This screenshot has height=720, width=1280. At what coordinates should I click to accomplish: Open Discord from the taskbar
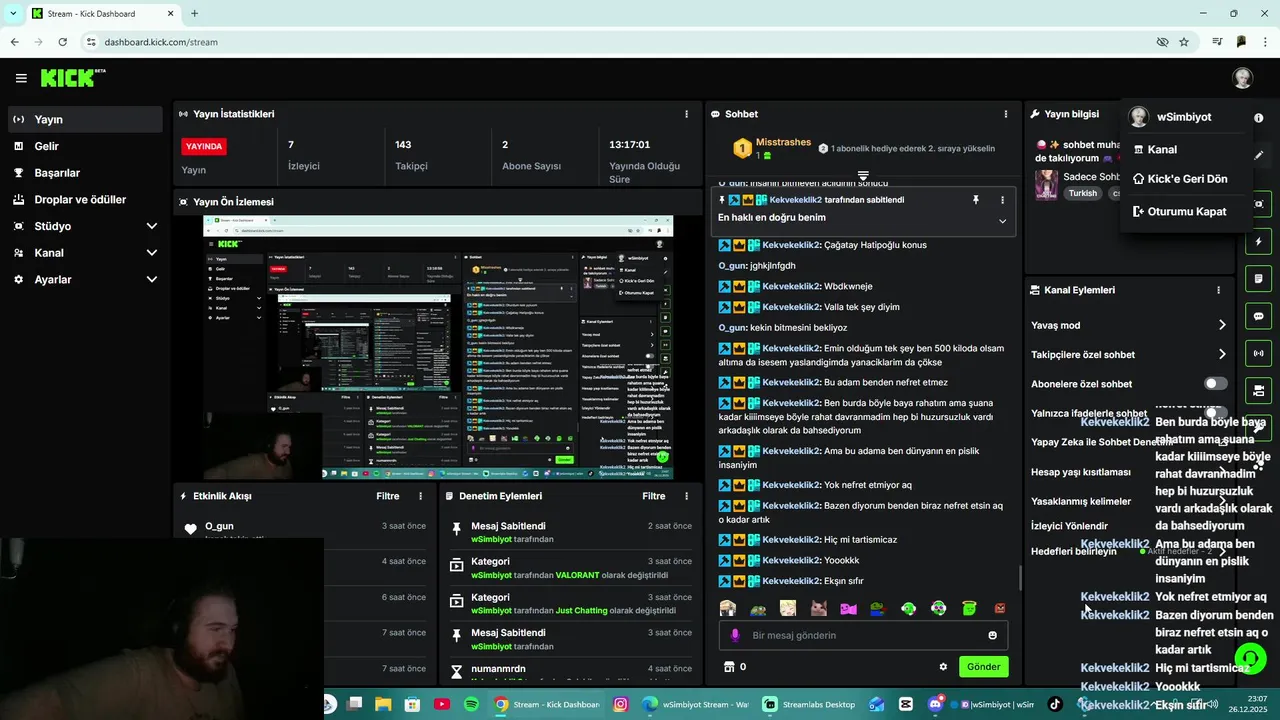click(936, 704)
